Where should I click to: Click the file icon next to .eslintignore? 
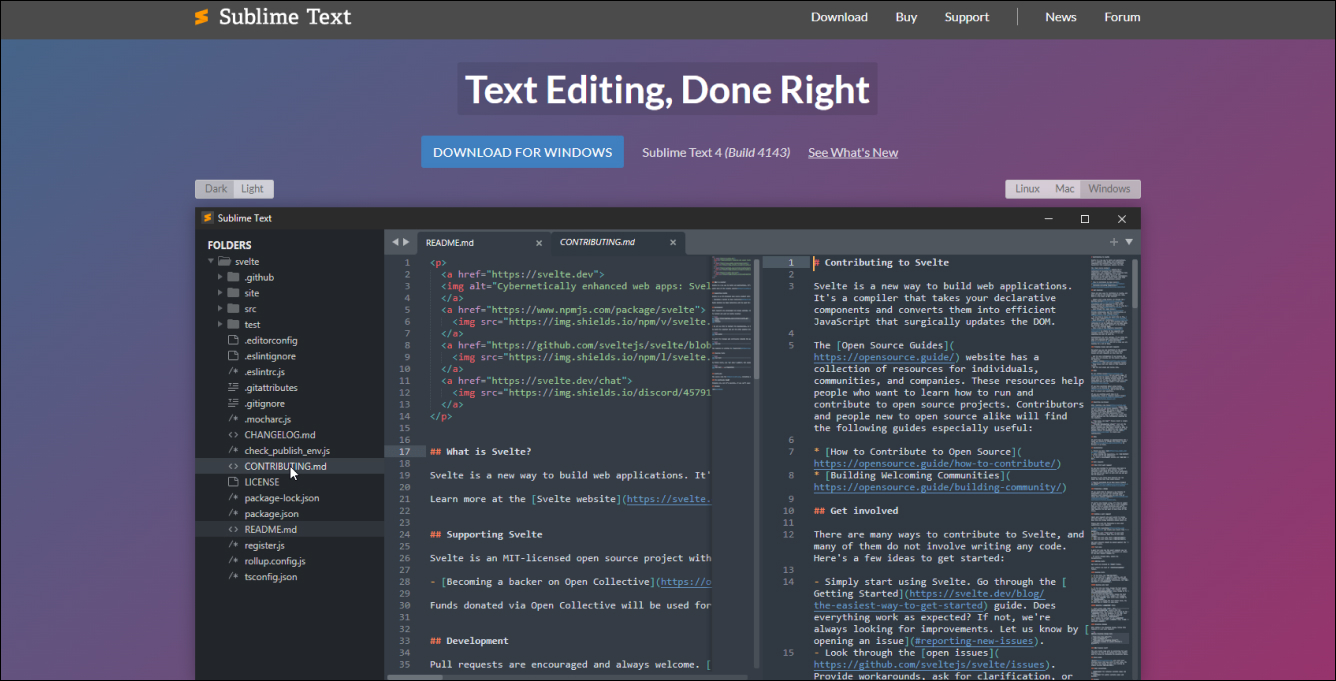(x=233, y=356)
